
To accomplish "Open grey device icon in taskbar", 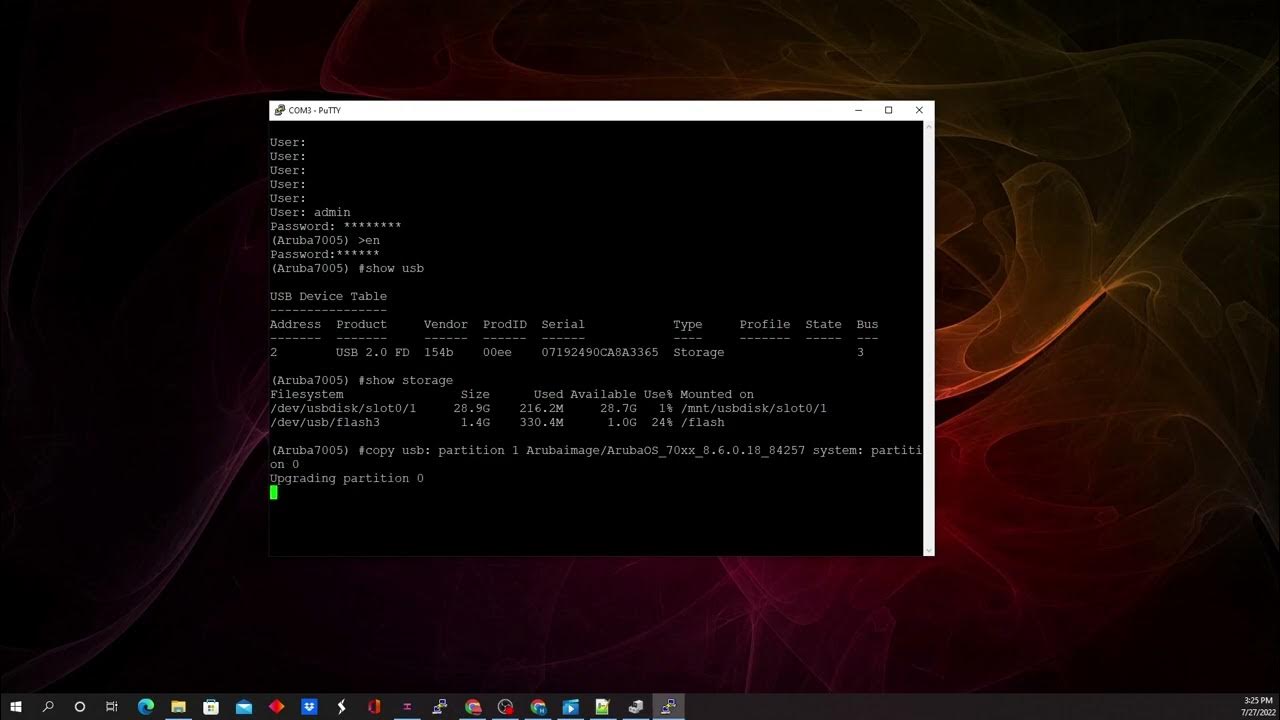I will (636, 707).
